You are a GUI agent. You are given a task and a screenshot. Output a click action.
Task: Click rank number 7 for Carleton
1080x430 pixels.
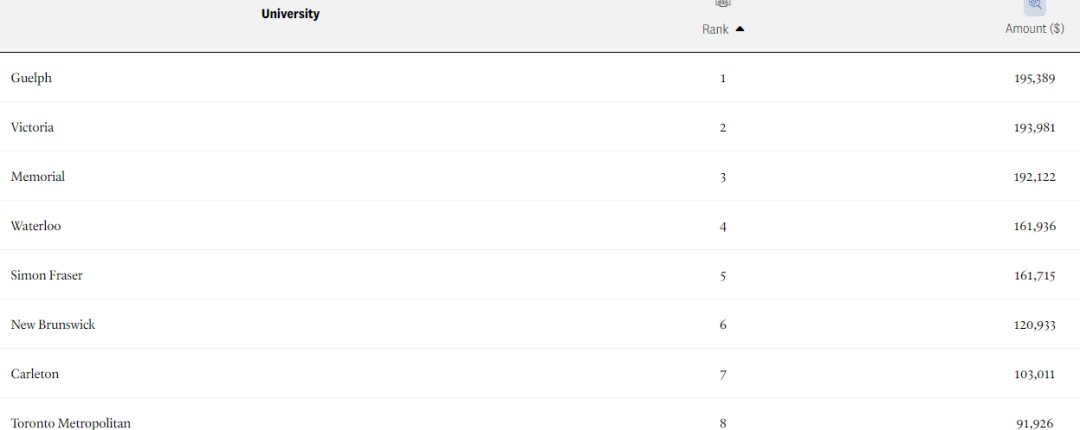tap(723, 375)
